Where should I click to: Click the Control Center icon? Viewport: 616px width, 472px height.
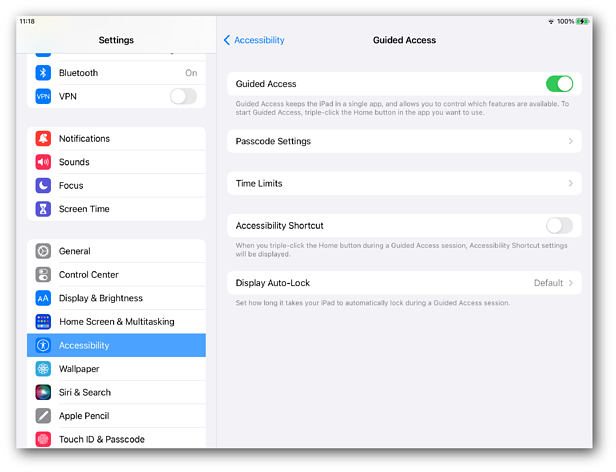(x=43, y=275)
